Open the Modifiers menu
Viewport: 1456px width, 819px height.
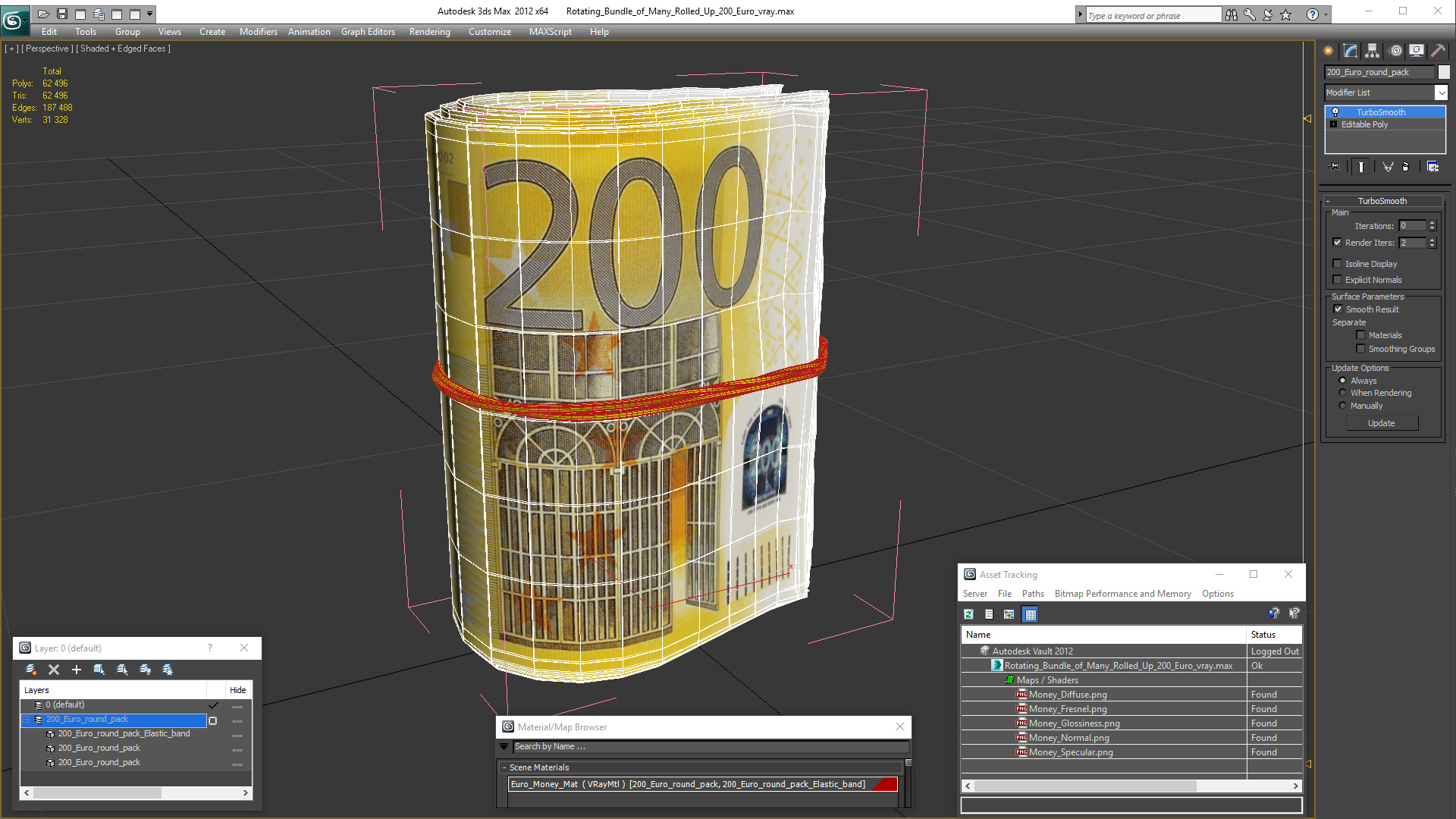(x=258, y=32)
